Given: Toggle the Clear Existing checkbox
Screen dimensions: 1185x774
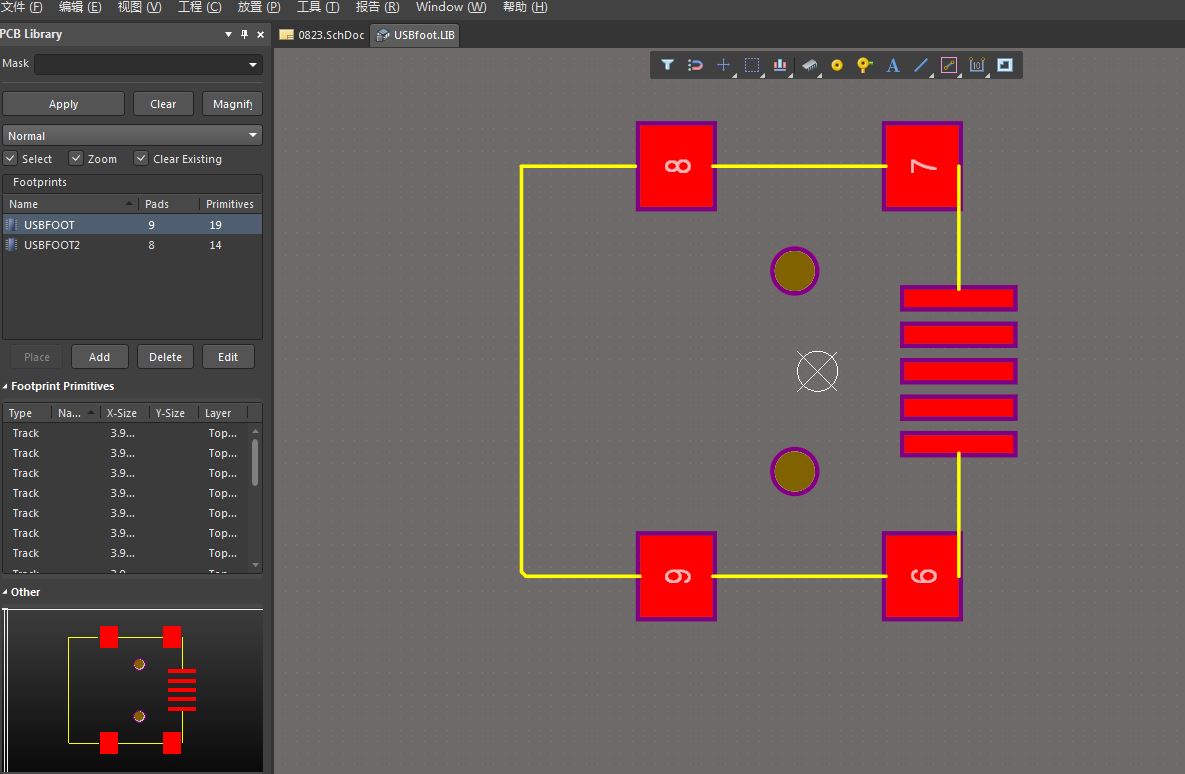Looking at the screenshot, I should (141, 158).
